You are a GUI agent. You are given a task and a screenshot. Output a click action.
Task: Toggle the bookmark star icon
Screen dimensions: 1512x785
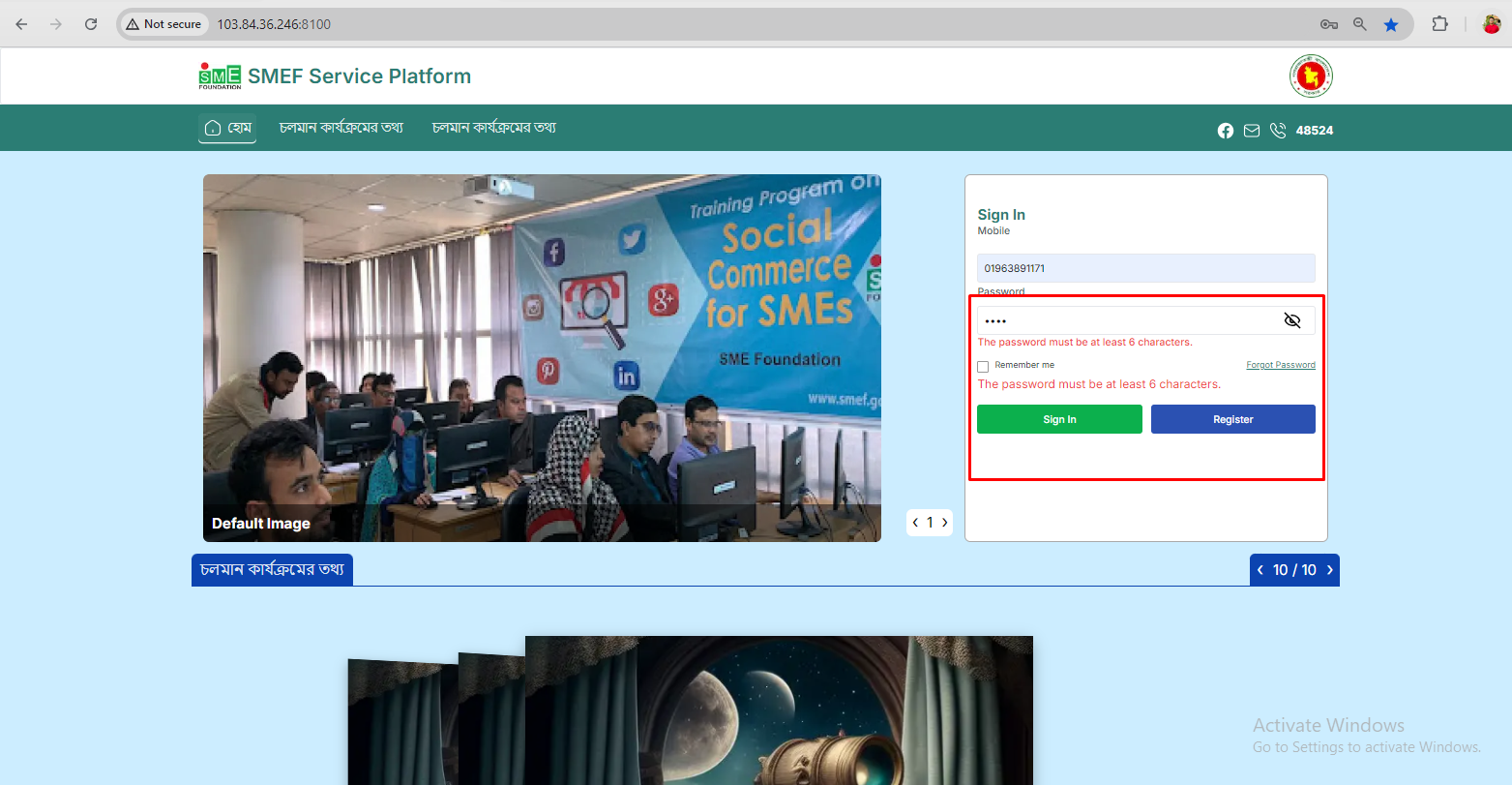1391,24
